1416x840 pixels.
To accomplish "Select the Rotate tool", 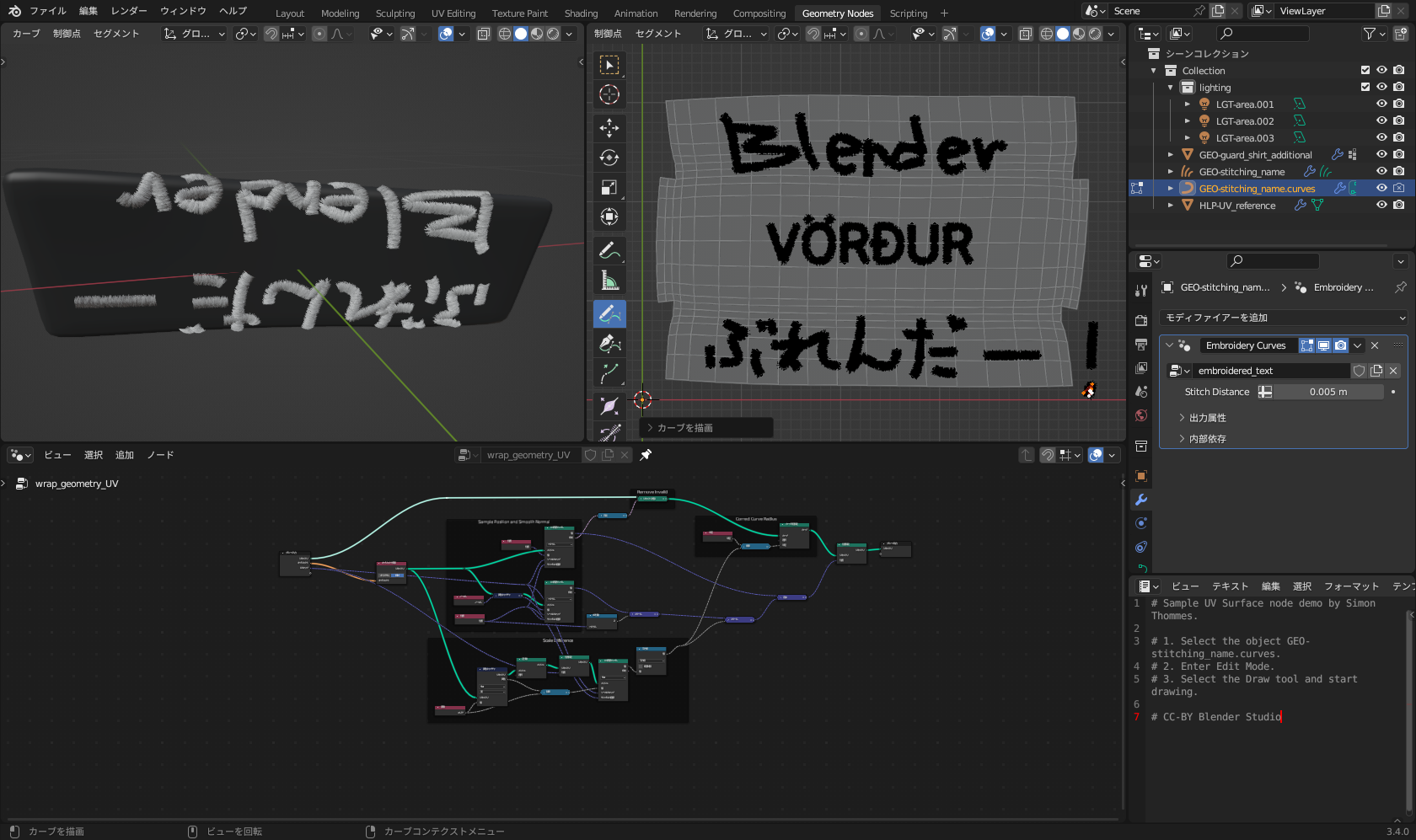I will pos(609,158).
